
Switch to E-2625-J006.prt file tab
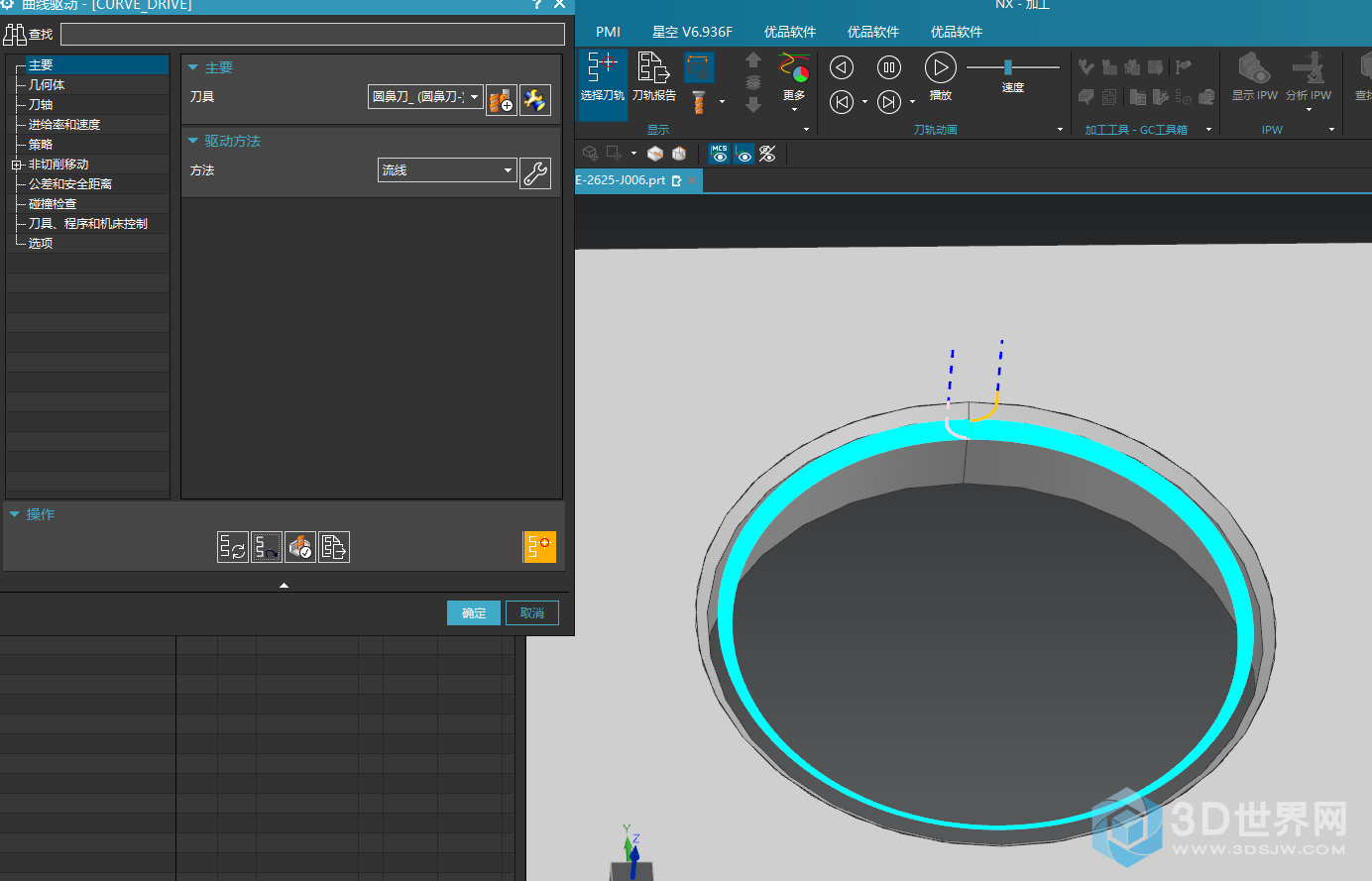point(623,180)
